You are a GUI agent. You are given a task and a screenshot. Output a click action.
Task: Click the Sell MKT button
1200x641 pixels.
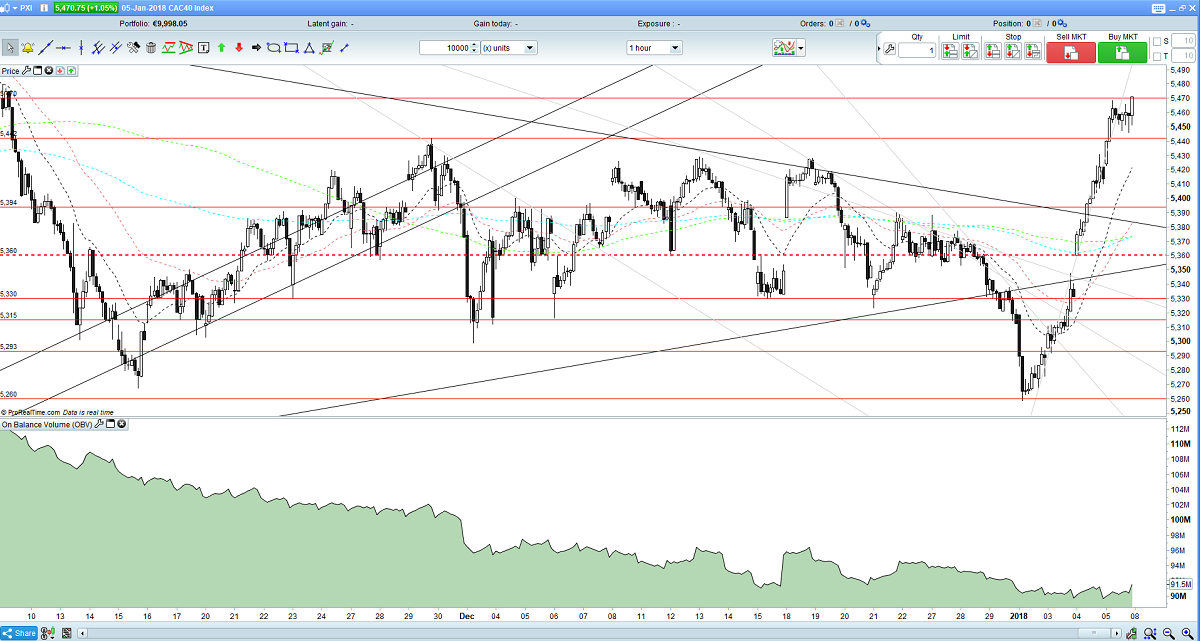click(x=1070, y=52)
